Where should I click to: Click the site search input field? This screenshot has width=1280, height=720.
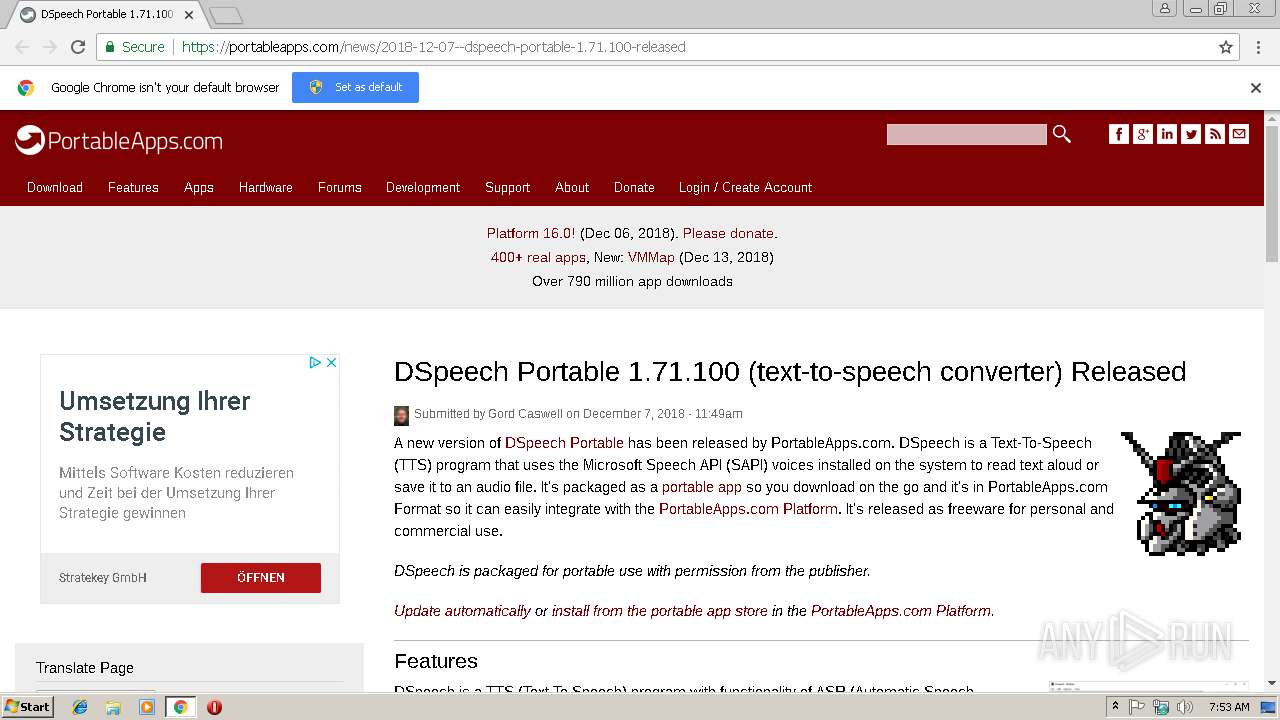click(x=966, y=134)
